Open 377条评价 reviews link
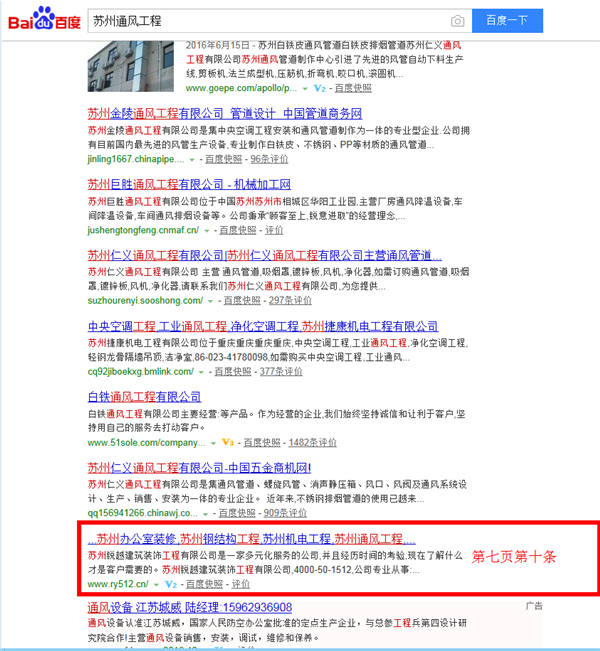Screen dimensions: 600x651 (281, 372)
